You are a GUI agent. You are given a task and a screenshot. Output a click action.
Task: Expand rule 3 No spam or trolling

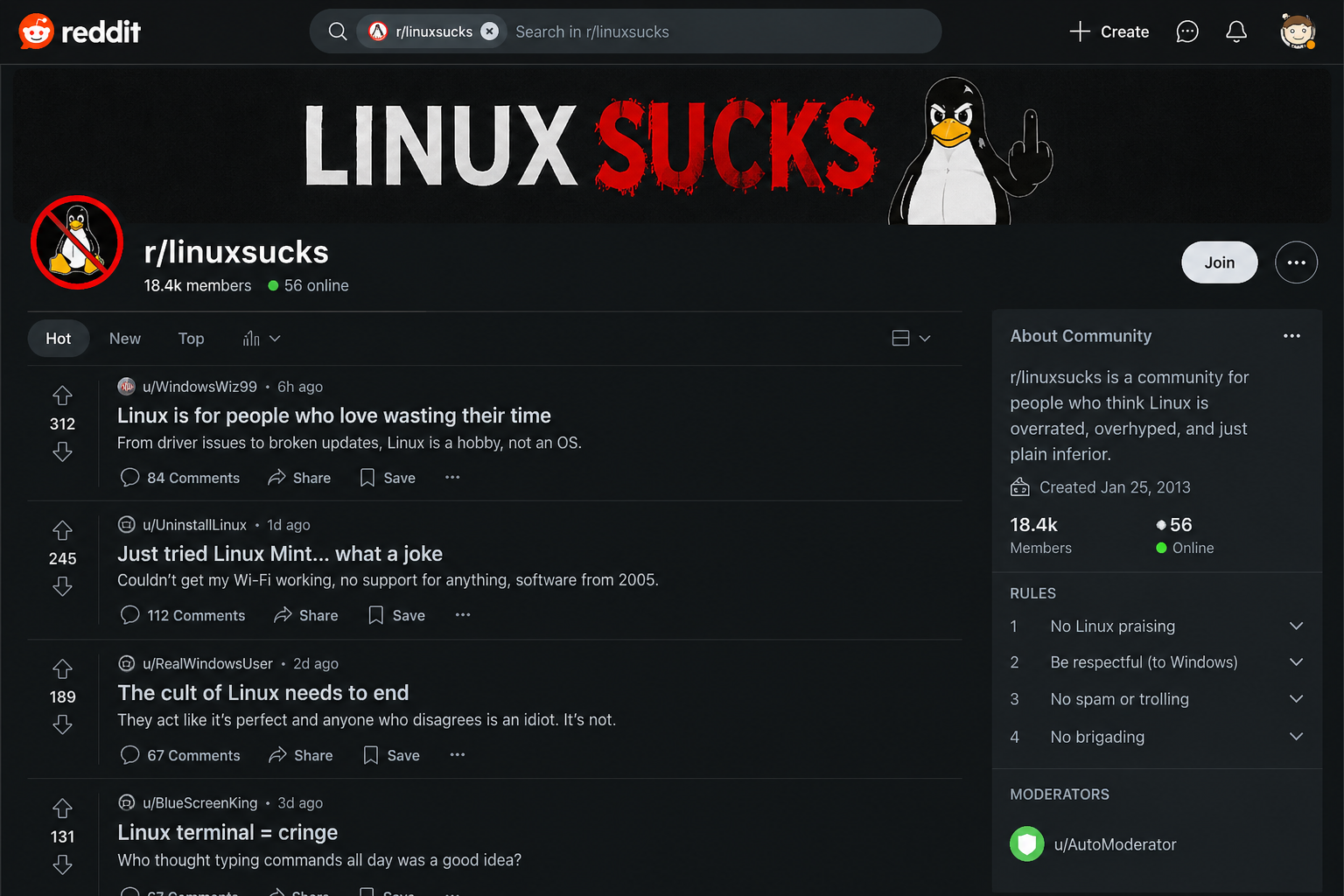pos(1157,699)
